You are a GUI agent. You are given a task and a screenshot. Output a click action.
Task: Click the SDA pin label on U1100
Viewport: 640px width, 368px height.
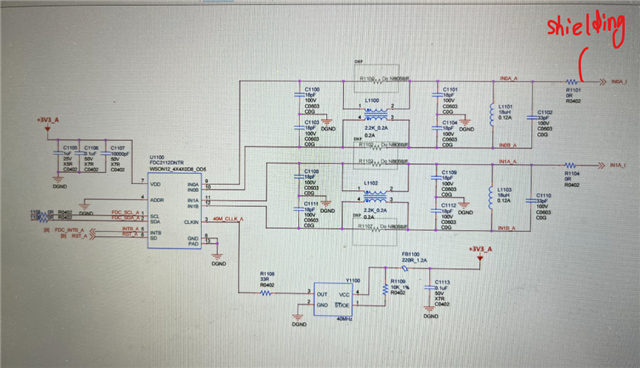[155, 222]
